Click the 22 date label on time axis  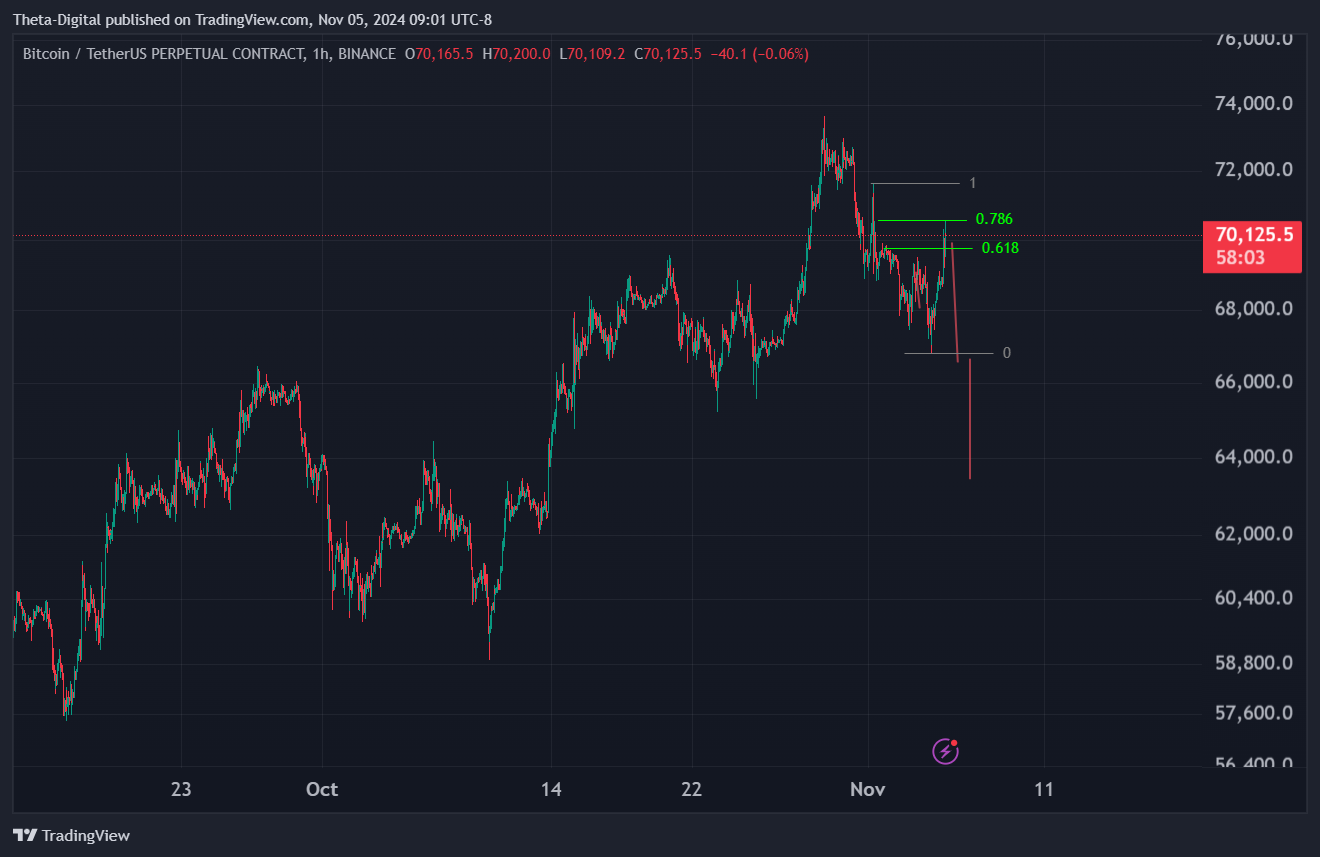692,789
